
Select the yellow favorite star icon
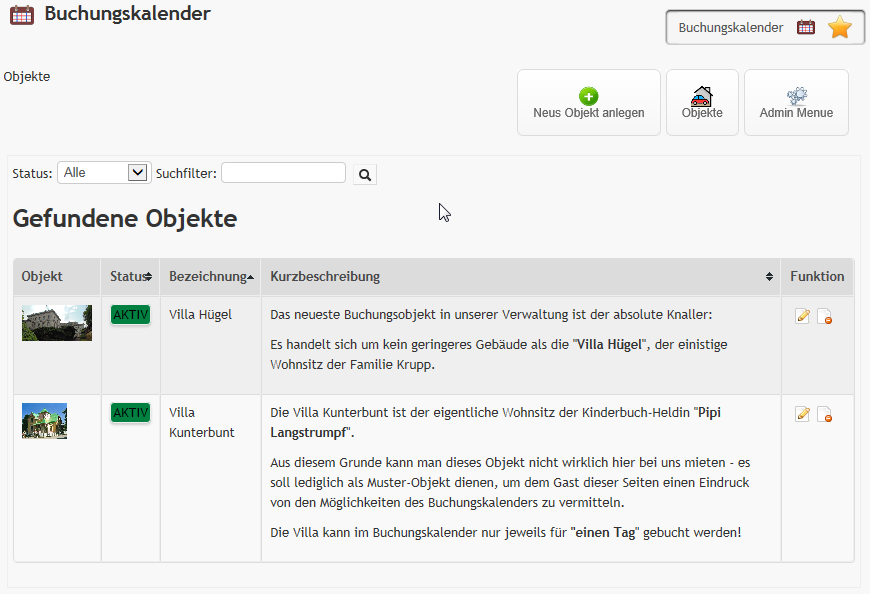pyautogui.click(x=840, y=27)
